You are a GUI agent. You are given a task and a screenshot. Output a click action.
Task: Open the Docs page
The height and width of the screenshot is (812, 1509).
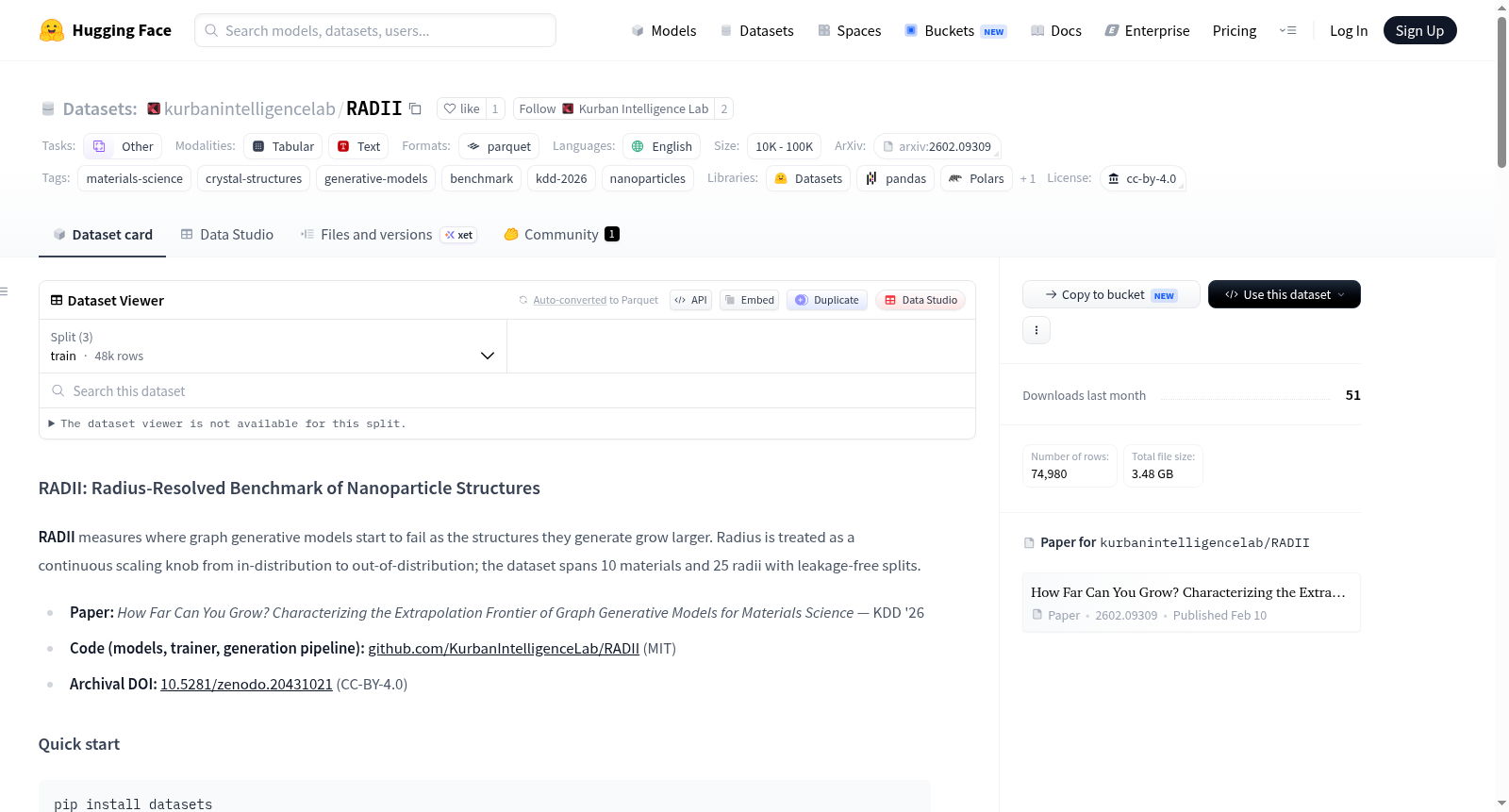[x=1056, y=30]
